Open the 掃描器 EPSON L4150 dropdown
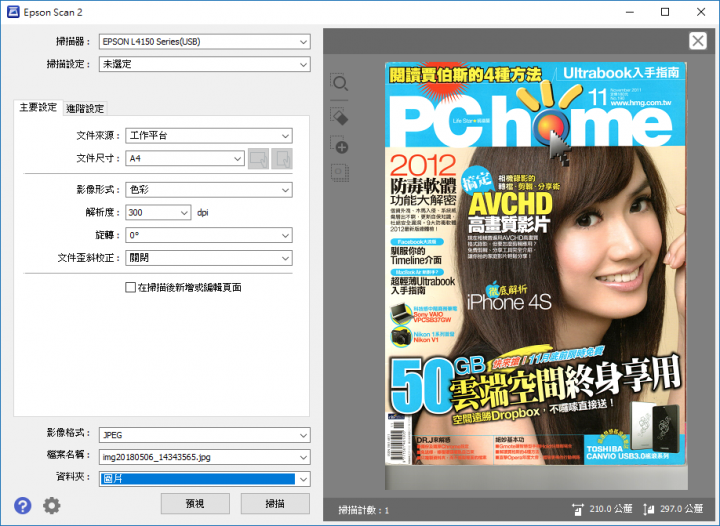This screenshot has width=720, height=526. [204, 42]
